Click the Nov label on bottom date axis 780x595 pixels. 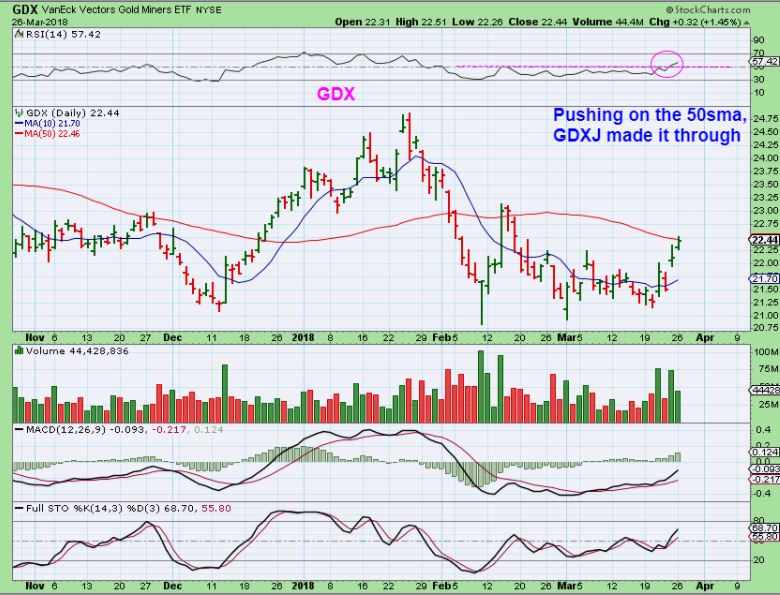pos(35,586)
